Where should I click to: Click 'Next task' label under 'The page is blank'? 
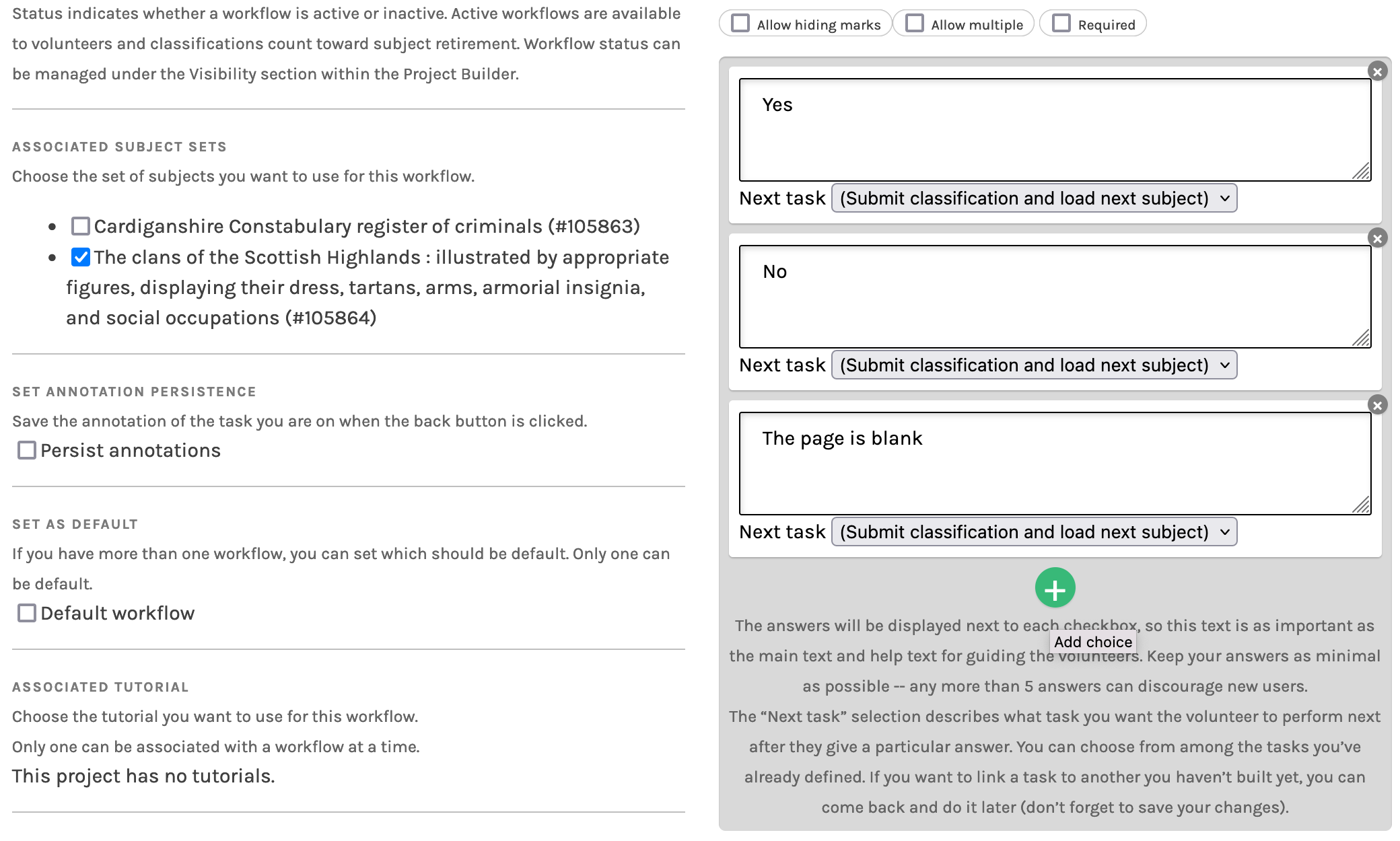pyautogui.click(x=782, y=532)
